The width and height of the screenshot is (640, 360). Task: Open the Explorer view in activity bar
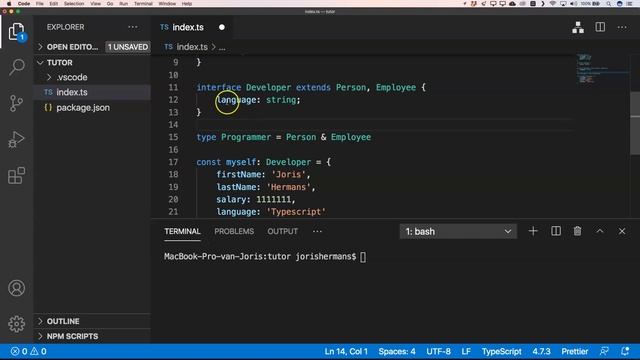pos(16,32)
